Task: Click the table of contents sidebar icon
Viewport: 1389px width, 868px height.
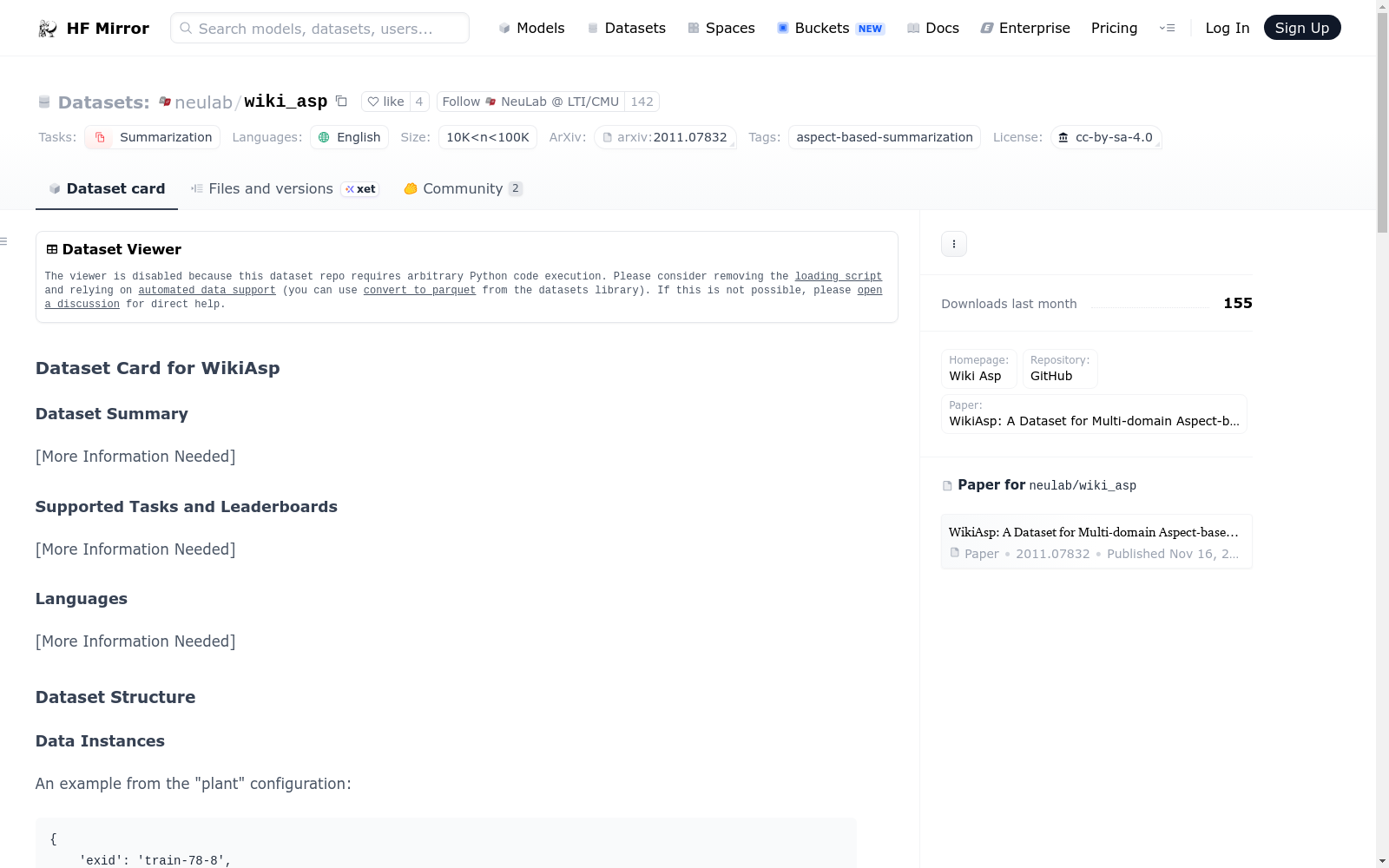Action: [4, 241]
